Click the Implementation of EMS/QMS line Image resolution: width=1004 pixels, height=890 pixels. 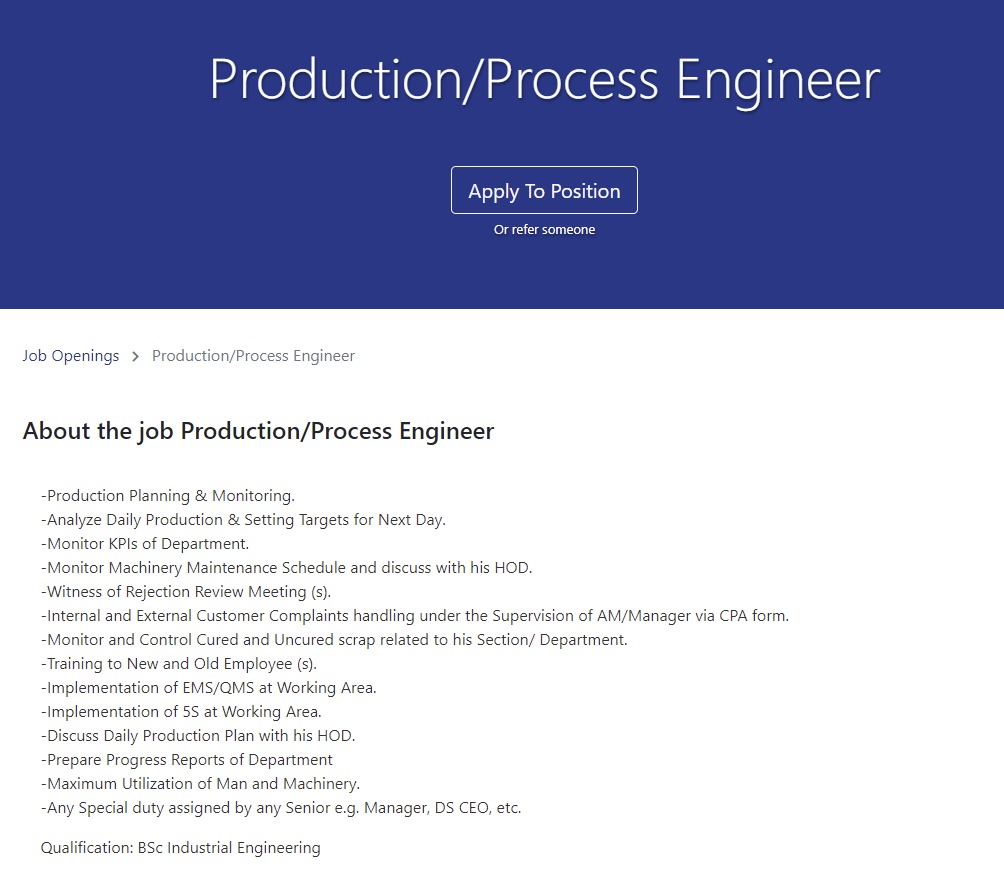pos(209,688)
